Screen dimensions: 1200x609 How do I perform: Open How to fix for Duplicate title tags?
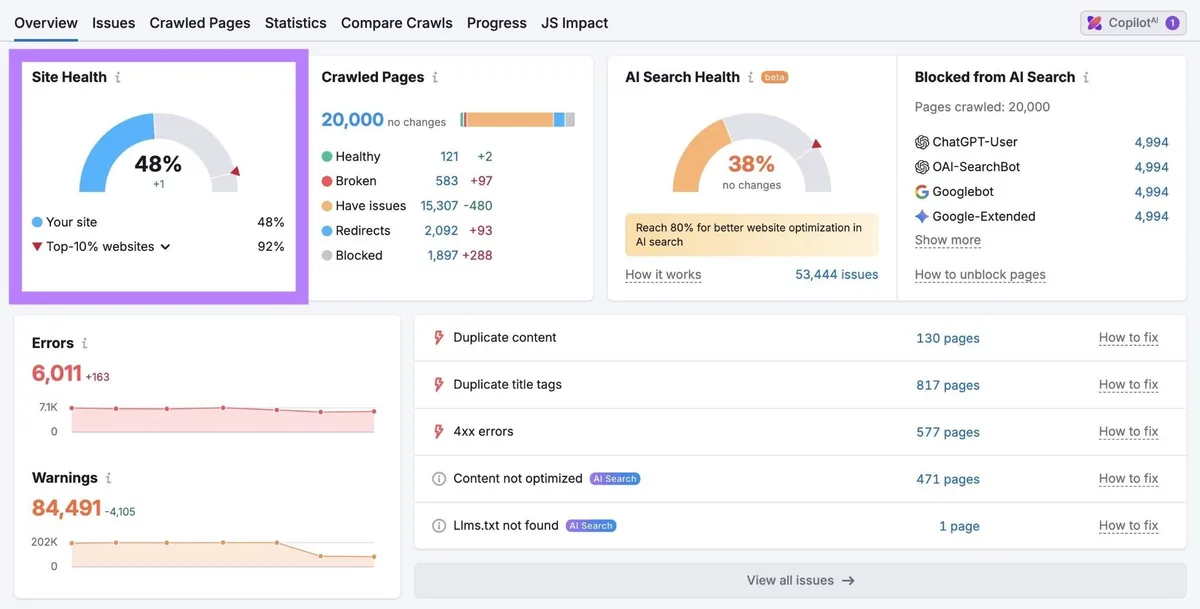tap(1128, 385)
